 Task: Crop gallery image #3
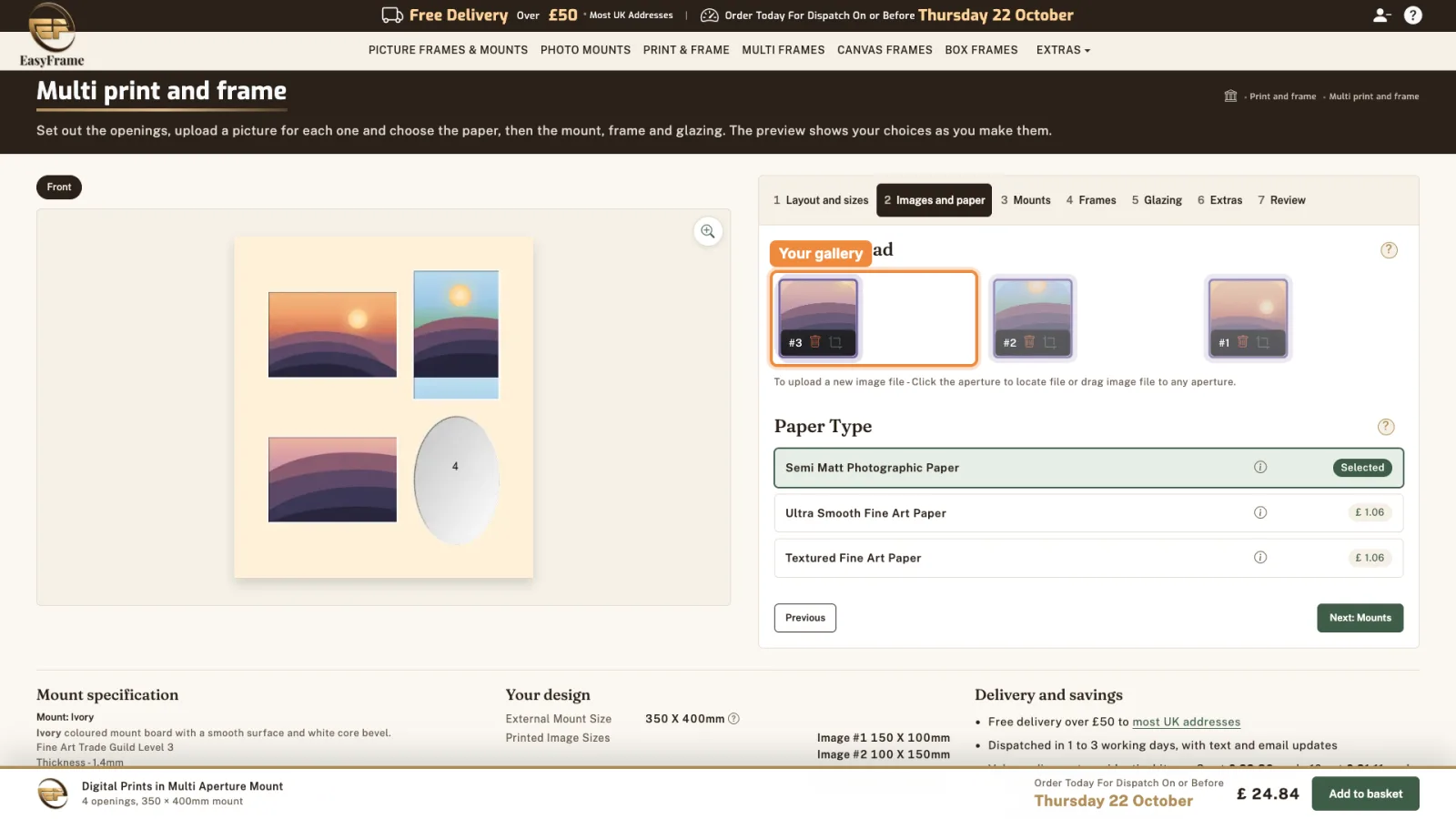(835, 342)
